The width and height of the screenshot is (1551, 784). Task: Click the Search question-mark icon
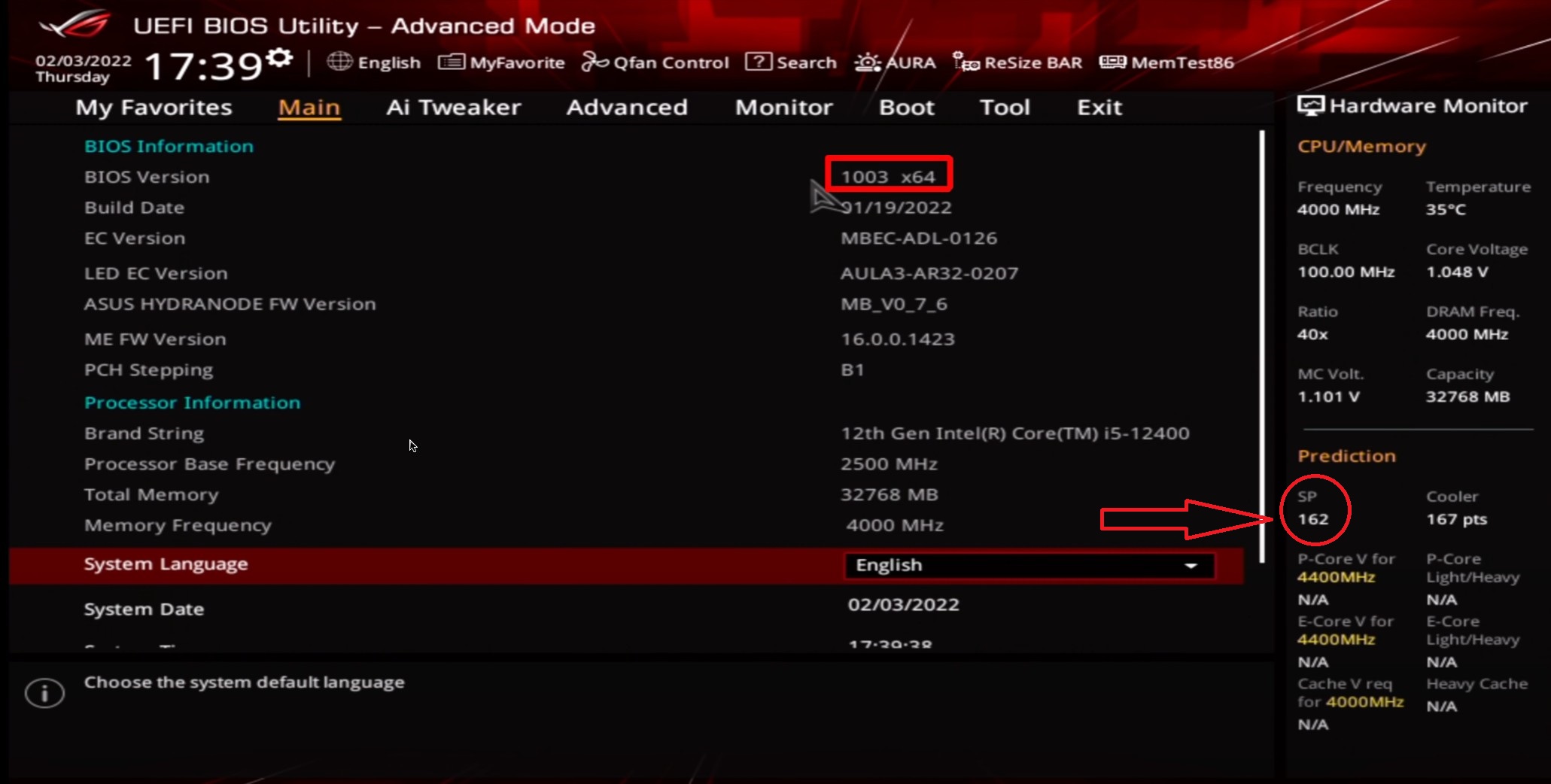[x=759, y=62]
